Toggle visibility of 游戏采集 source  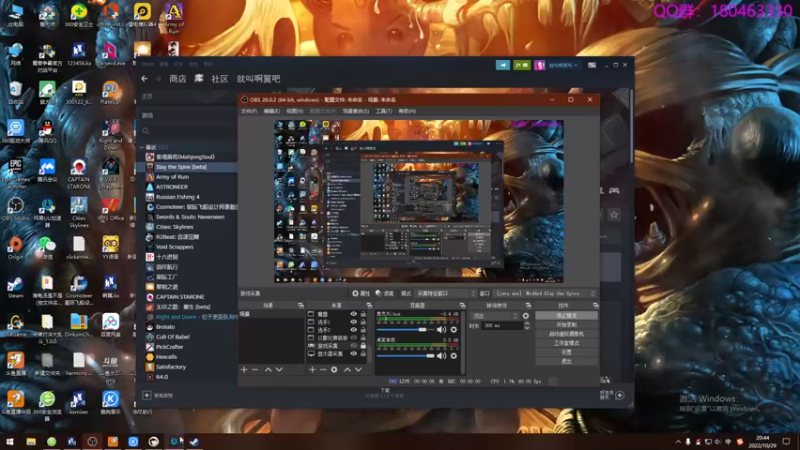pyautogui.click(x=354, y=345)
